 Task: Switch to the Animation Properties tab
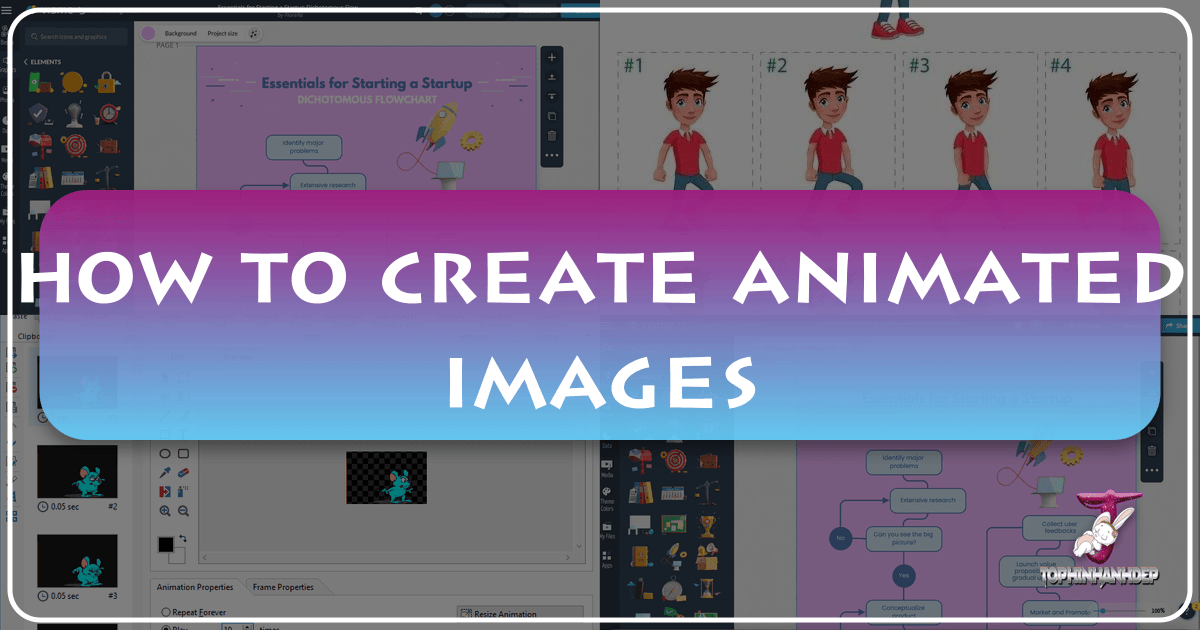tap(196, 586)
